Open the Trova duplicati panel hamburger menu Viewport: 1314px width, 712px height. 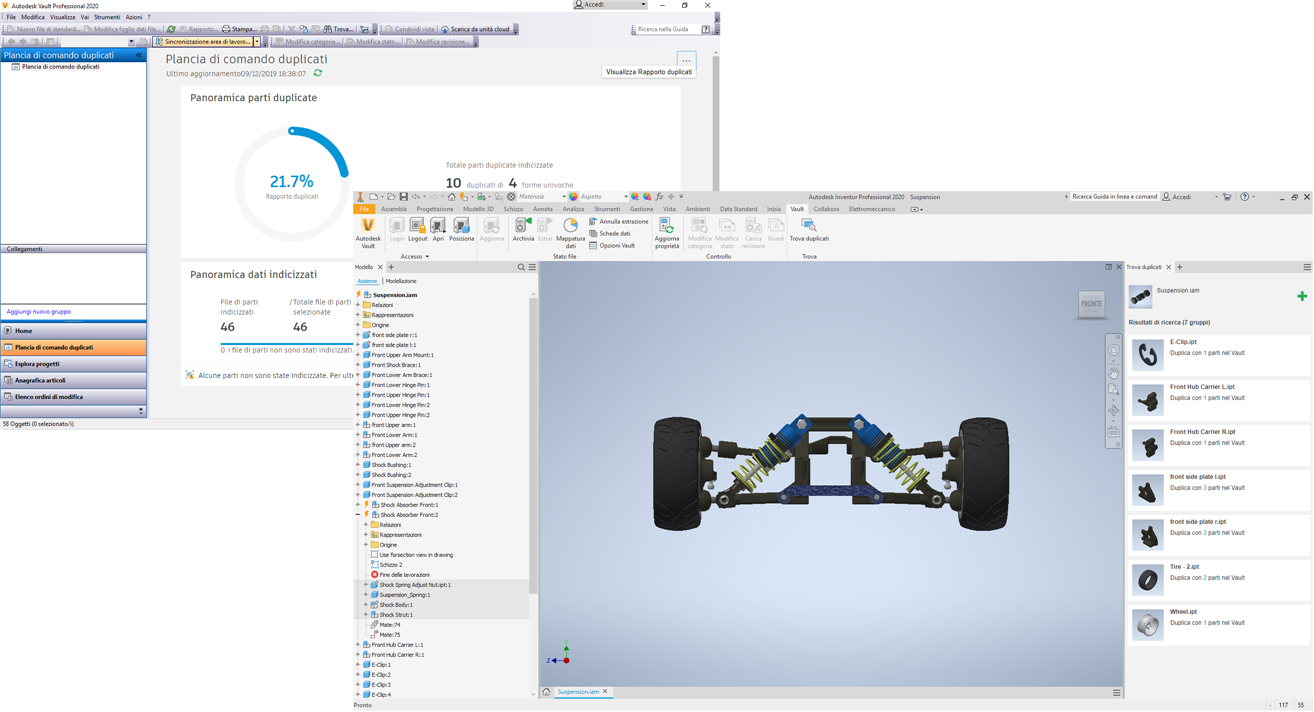[x=1307, y=267]
